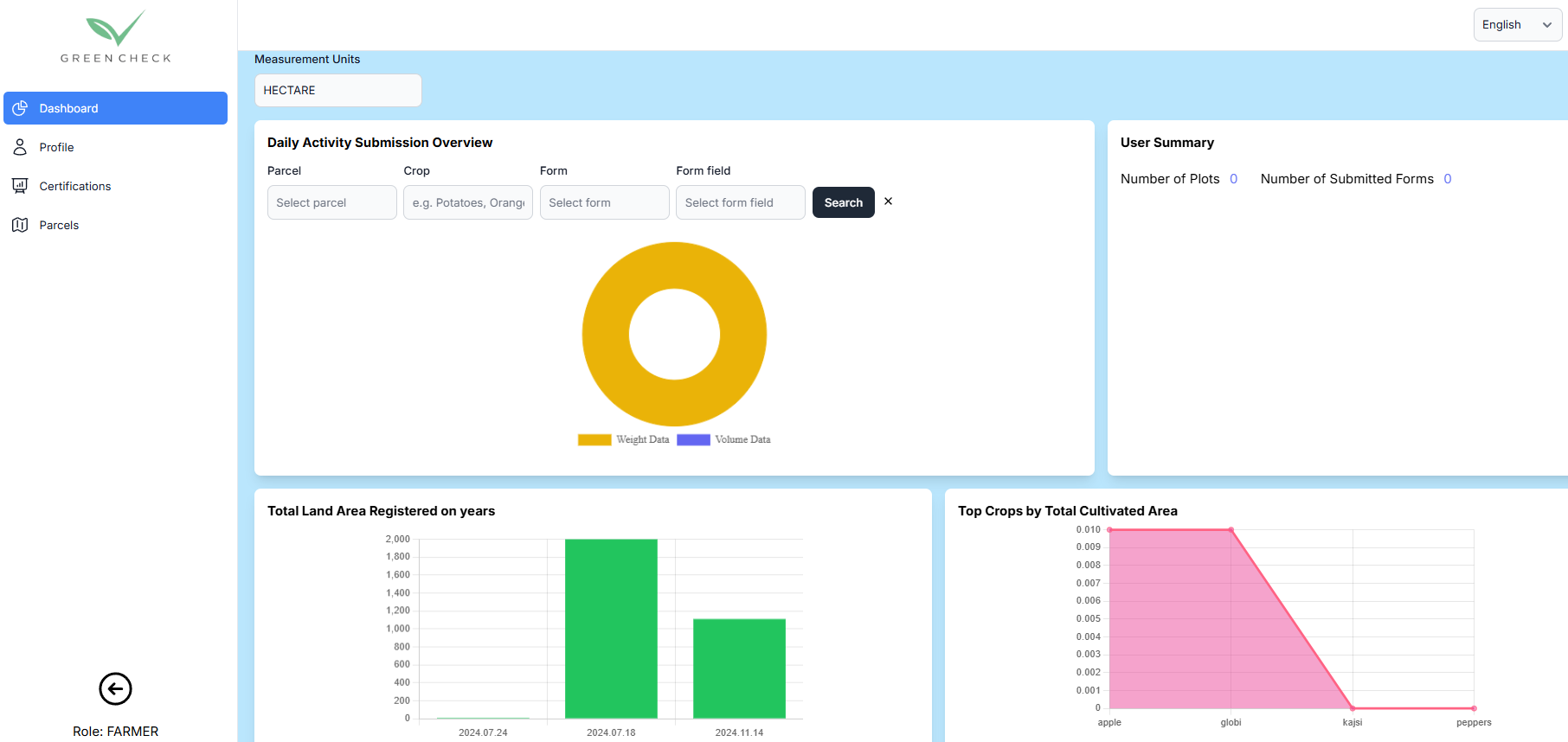Click the Dashboard pie chart icon
The width and height of the screenshot is (1568, 742).
20,108
